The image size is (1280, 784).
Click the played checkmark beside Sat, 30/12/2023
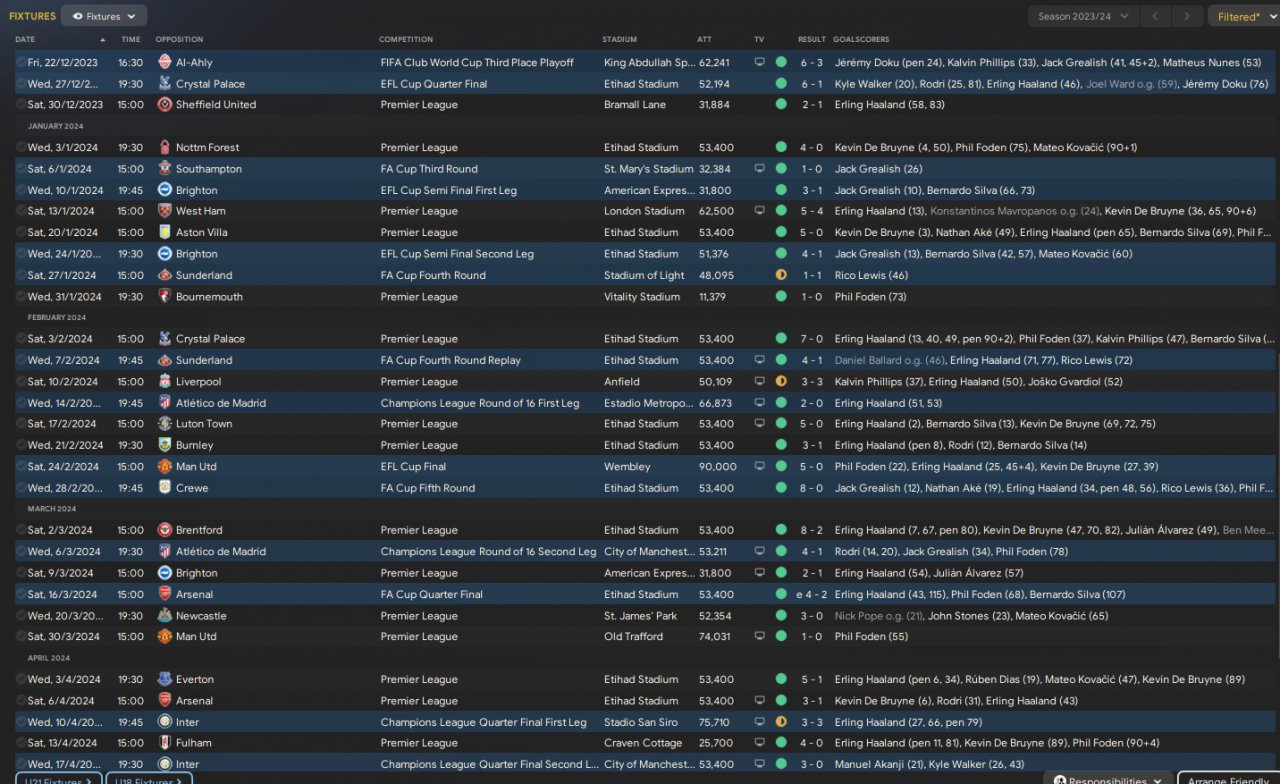pos(21,104)
